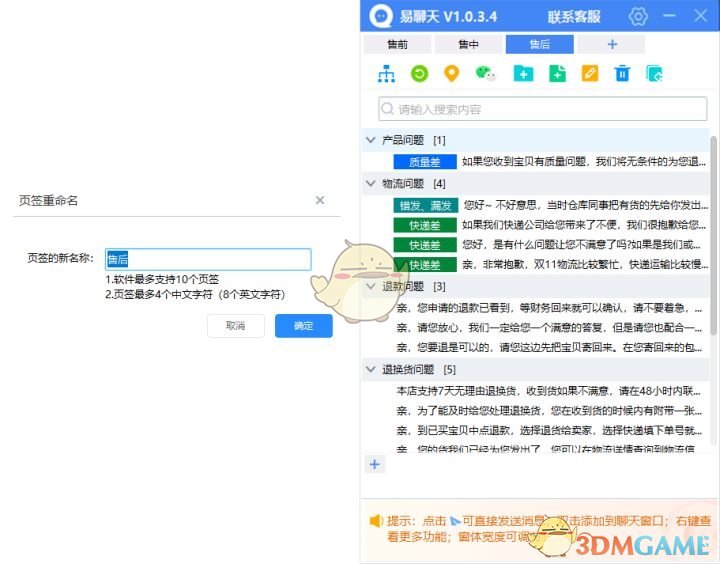Collapse the 产品问题 category

[371, 140]
